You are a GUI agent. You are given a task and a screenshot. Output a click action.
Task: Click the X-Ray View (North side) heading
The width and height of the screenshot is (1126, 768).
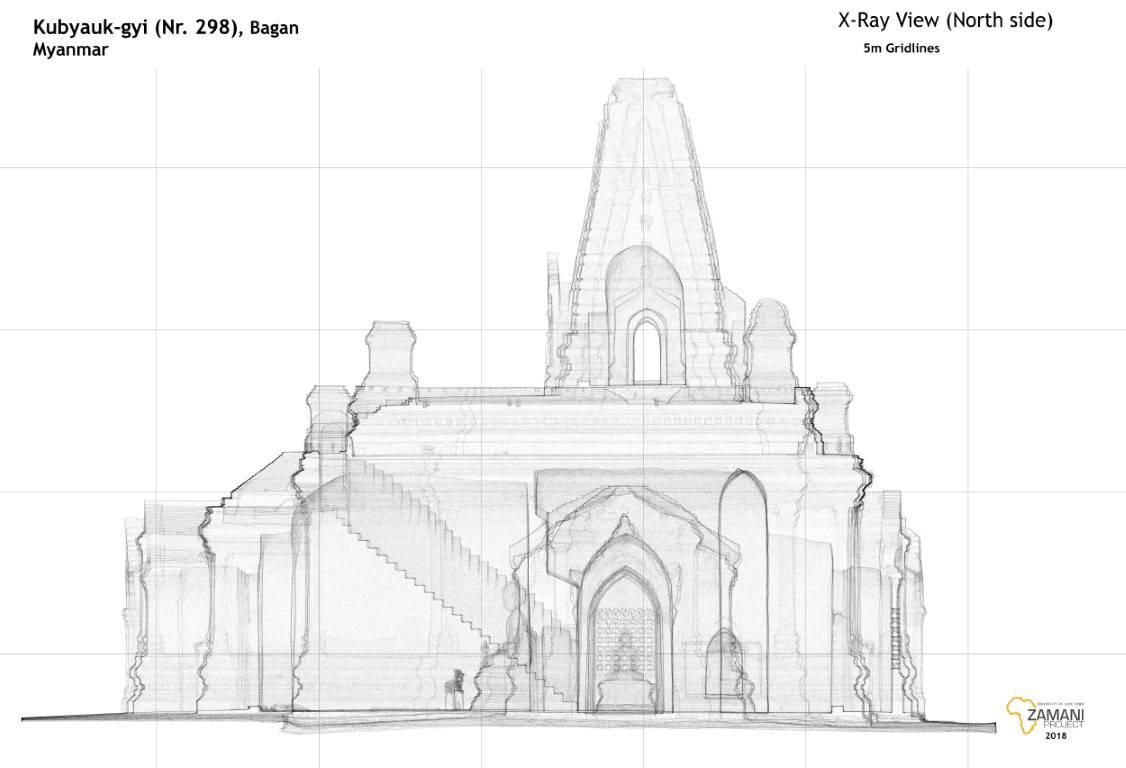coord(945,20)
